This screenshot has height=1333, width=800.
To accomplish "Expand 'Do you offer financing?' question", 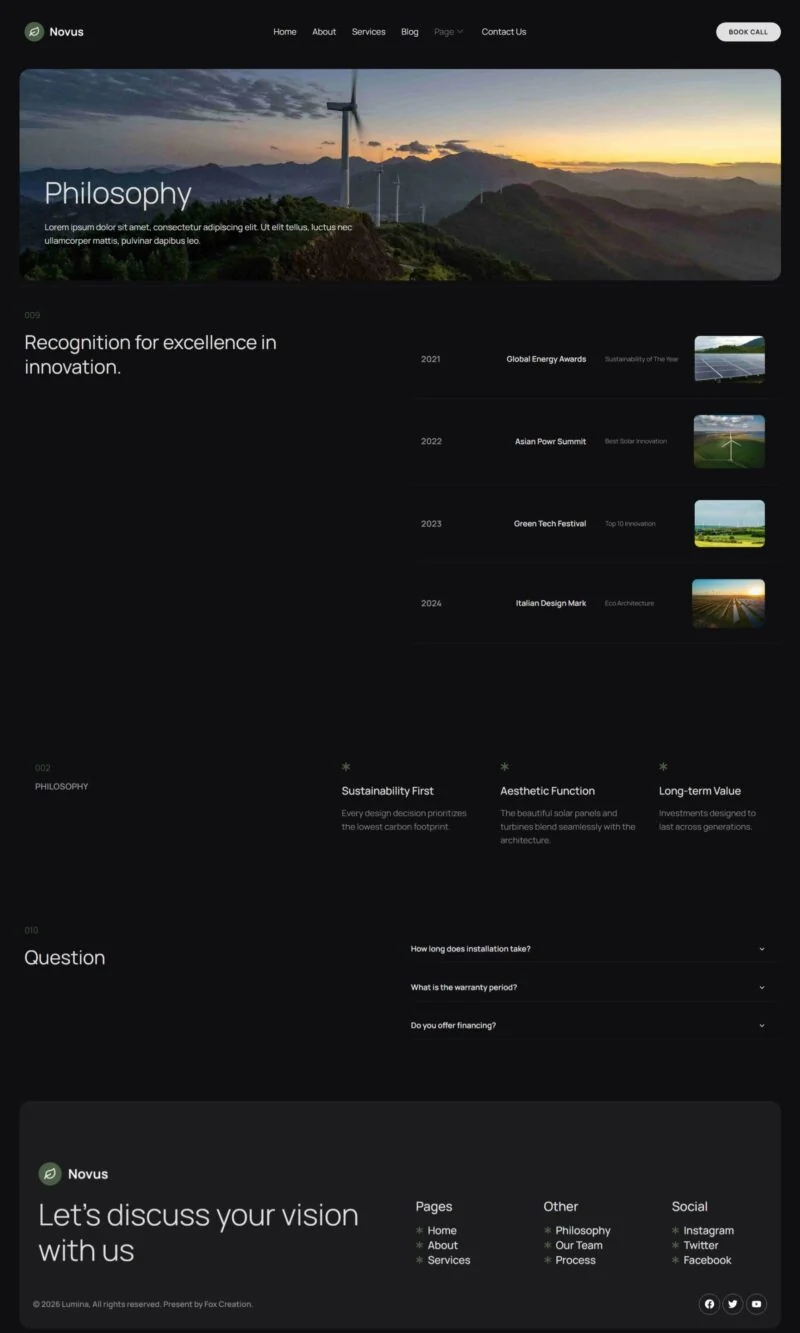I will click(x=589, y=1025).
